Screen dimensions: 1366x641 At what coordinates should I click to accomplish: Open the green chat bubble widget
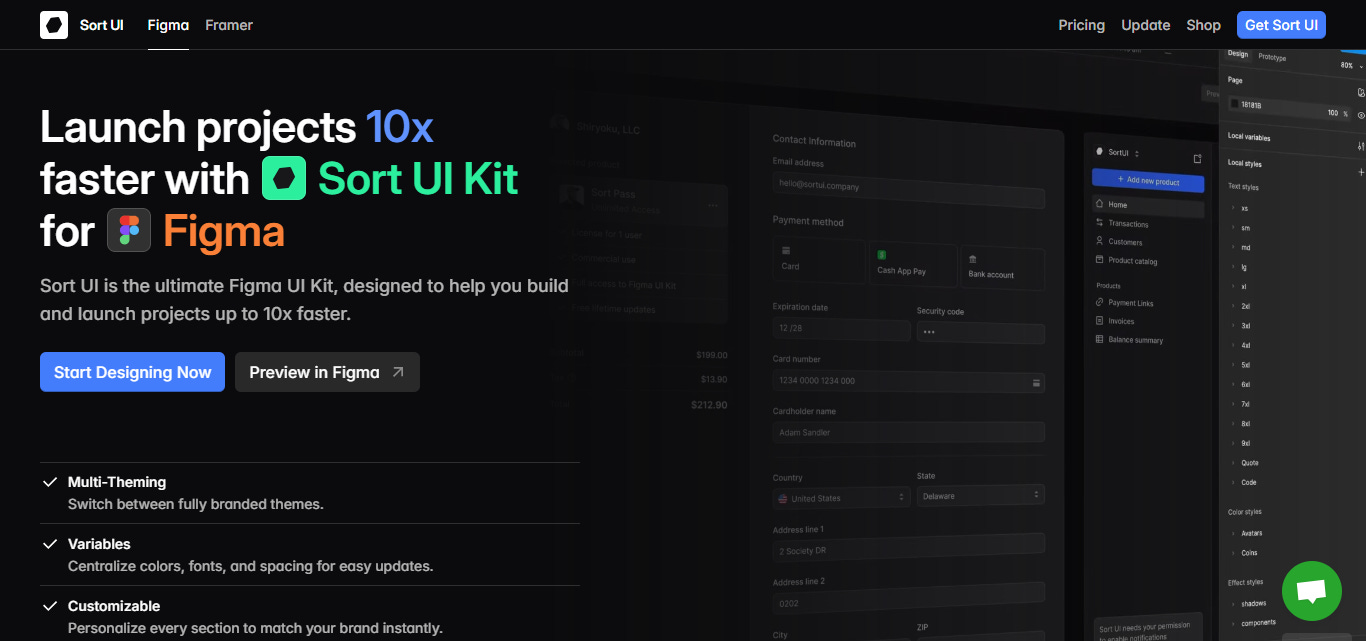tap(1311, 591)
